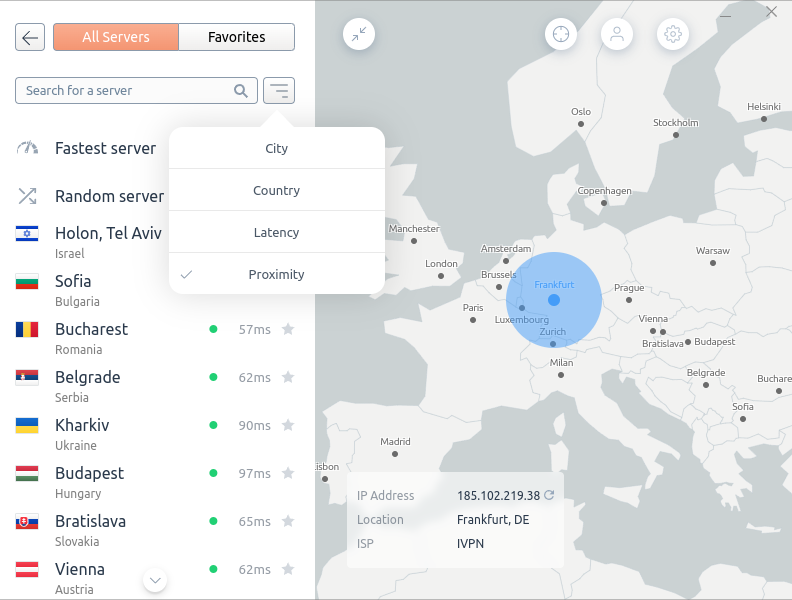This screenshot has height=600, width=792.
Task: Favorite the Bucharest server with star
Action: coord(288,329)
